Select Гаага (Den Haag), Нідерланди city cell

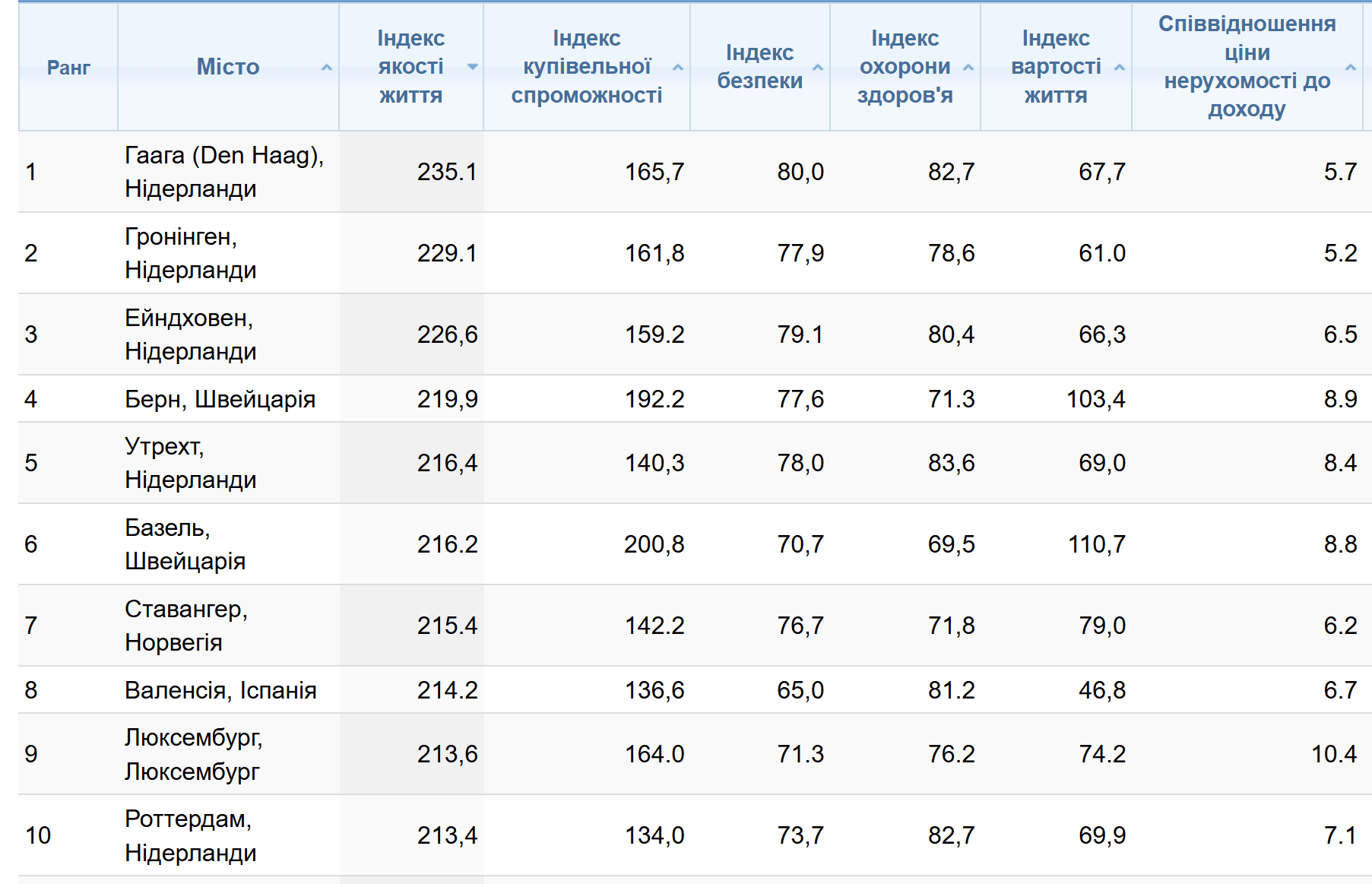pyautogui.click(x=223, y=172)
